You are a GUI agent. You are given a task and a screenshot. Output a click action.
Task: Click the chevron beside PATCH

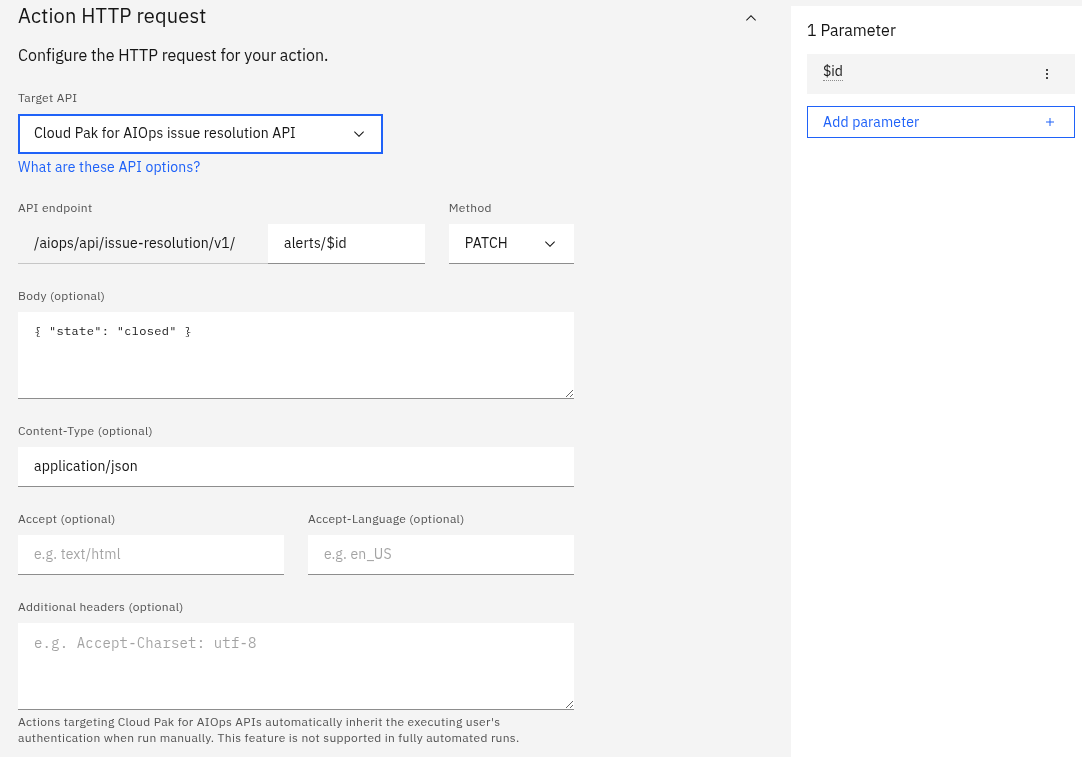[549, 243]
